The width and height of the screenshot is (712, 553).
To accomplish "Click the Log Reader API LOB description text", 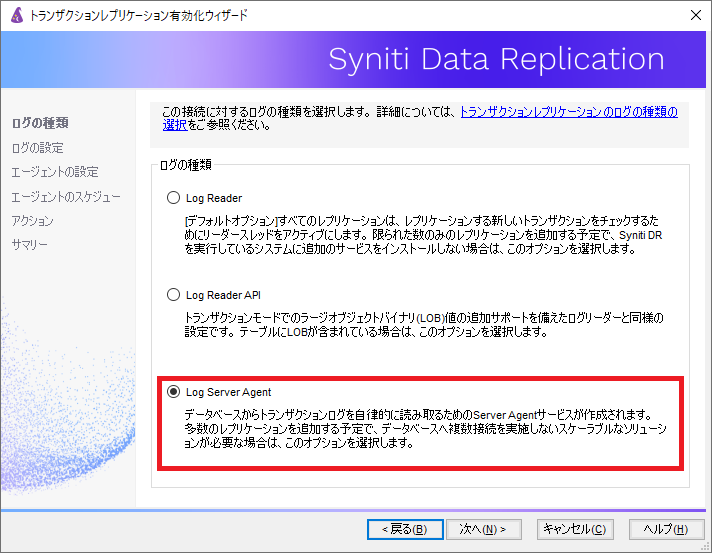I will 424,325.
